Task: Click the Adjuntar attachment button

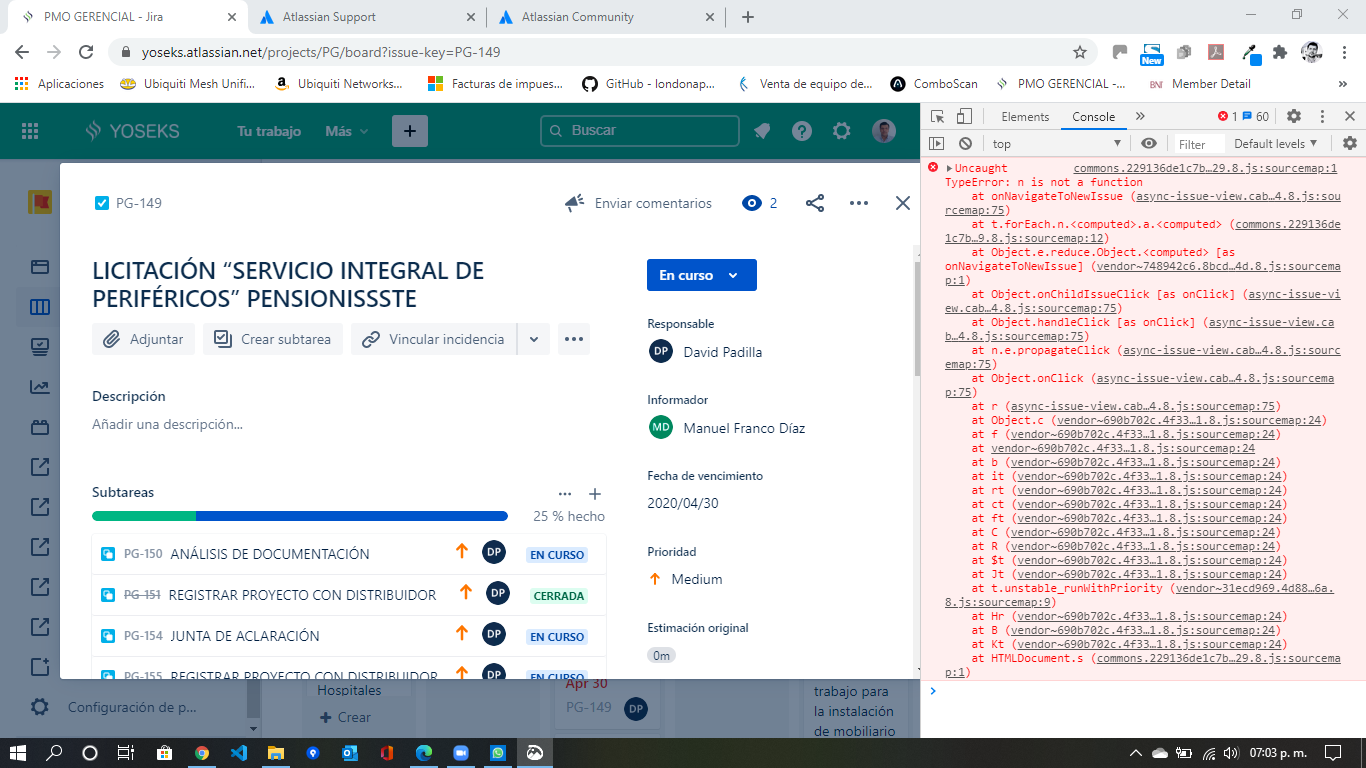Action: point(142,339)
